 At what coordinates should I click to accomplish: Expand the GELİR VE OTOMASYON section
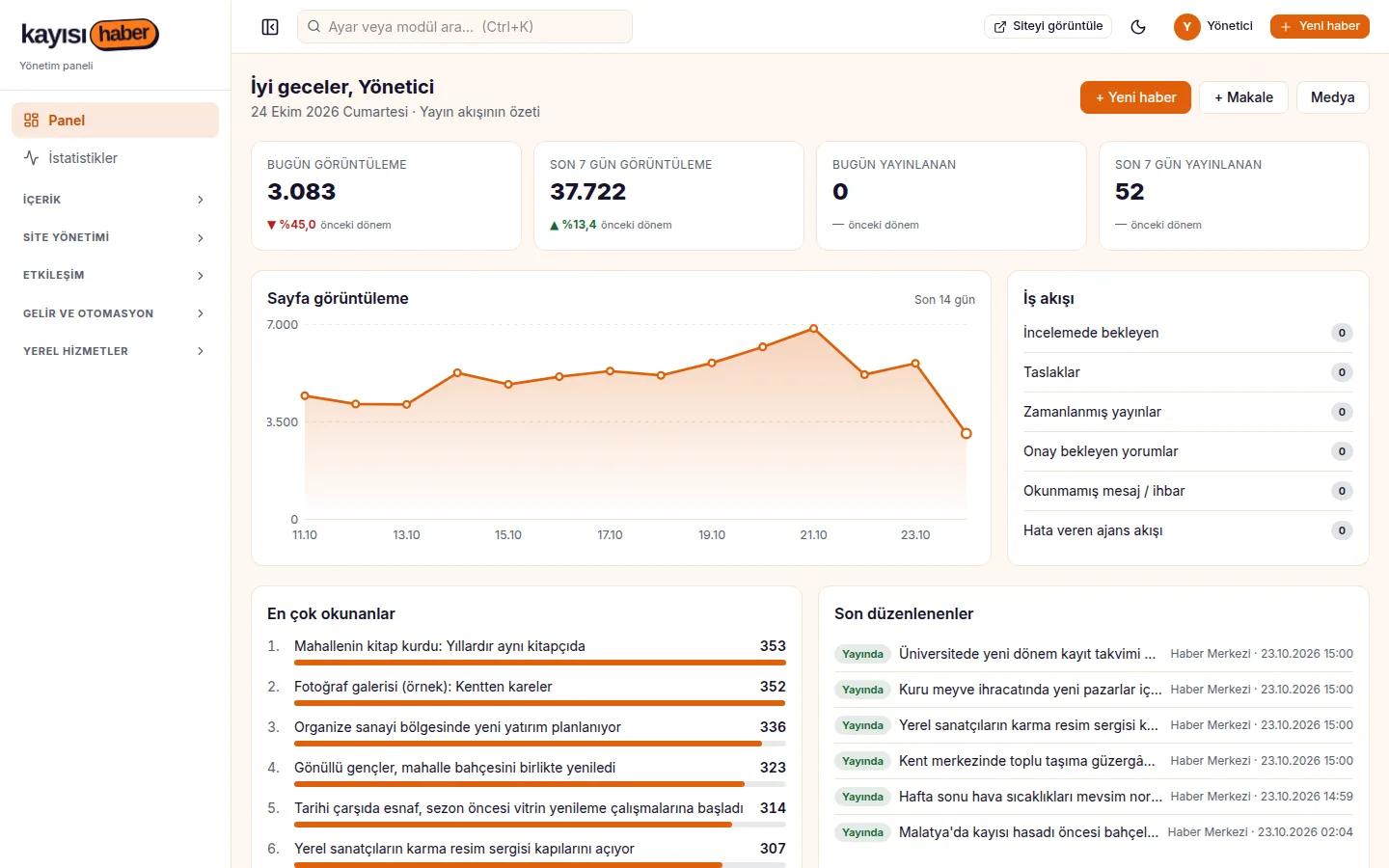tap(115, 313)
